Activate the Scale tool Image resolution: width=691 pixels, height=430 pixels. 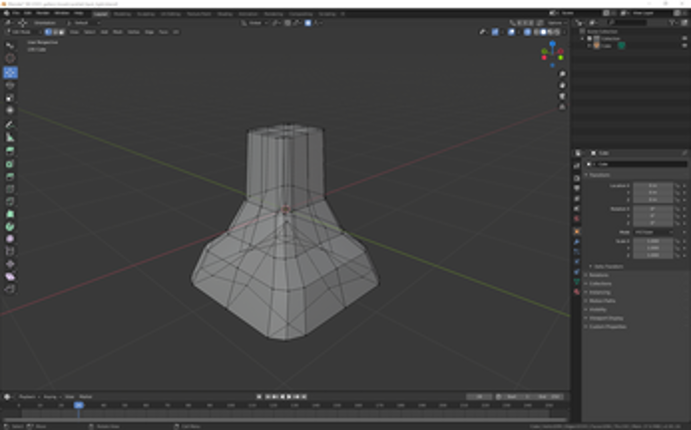[x=10, y=97]
